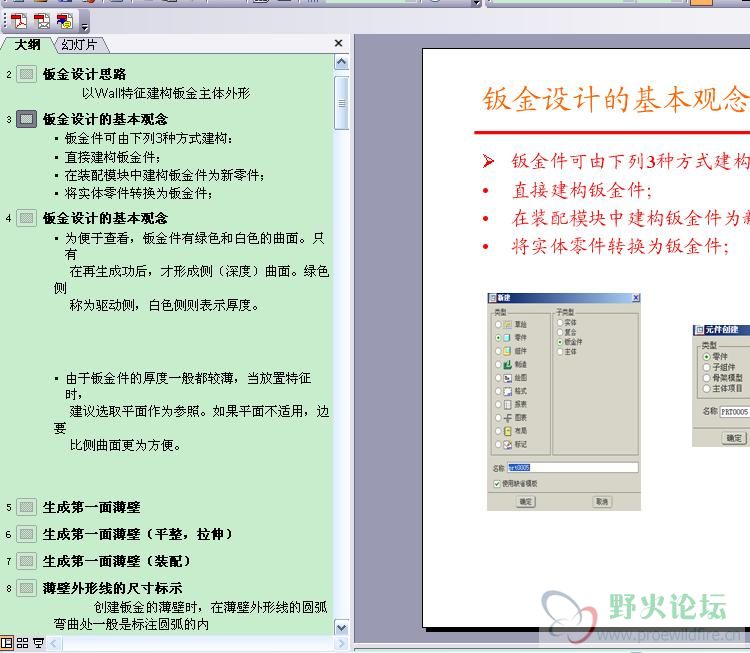Click the third PDF review toolbar icon

(65, 21)
